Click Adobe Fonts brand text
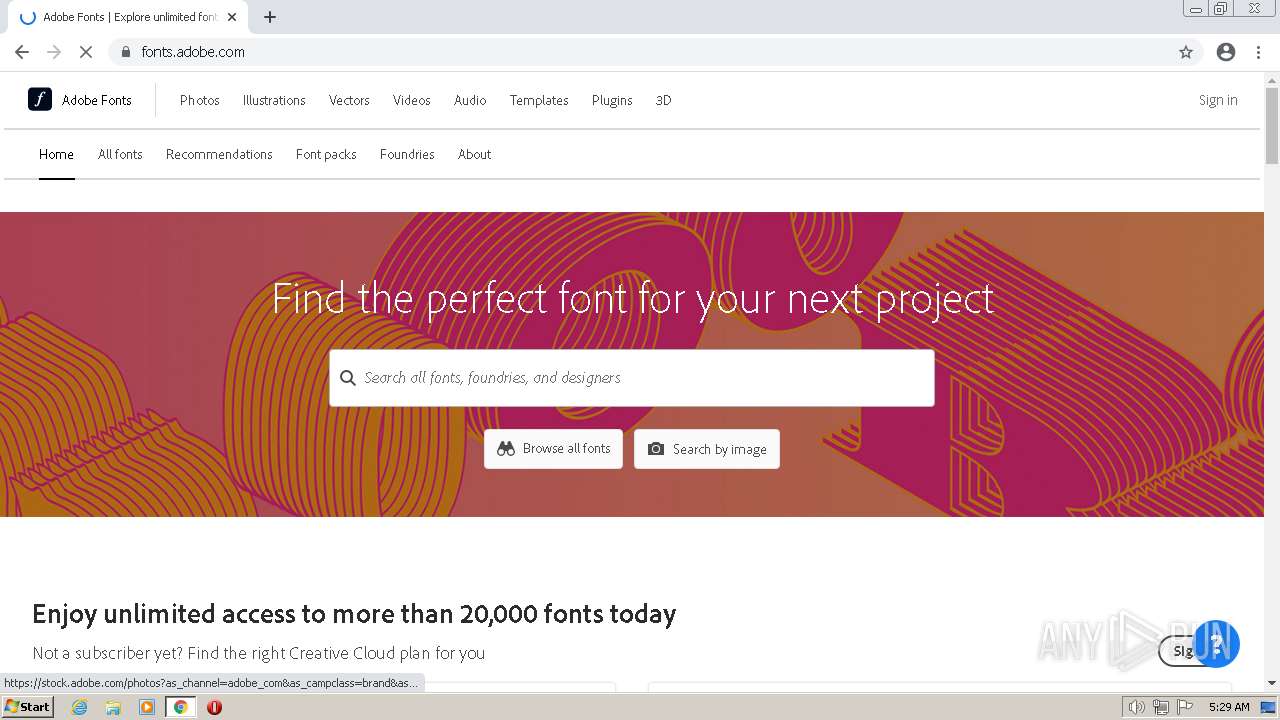Image resolution: width=1280 pixels, height=720 pixels. (x=97, y=100)
